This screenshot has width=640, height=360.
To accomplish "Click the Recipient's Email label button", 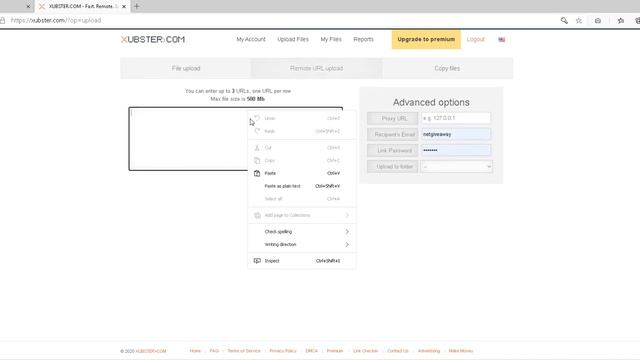I will click(x=393, y=134).
